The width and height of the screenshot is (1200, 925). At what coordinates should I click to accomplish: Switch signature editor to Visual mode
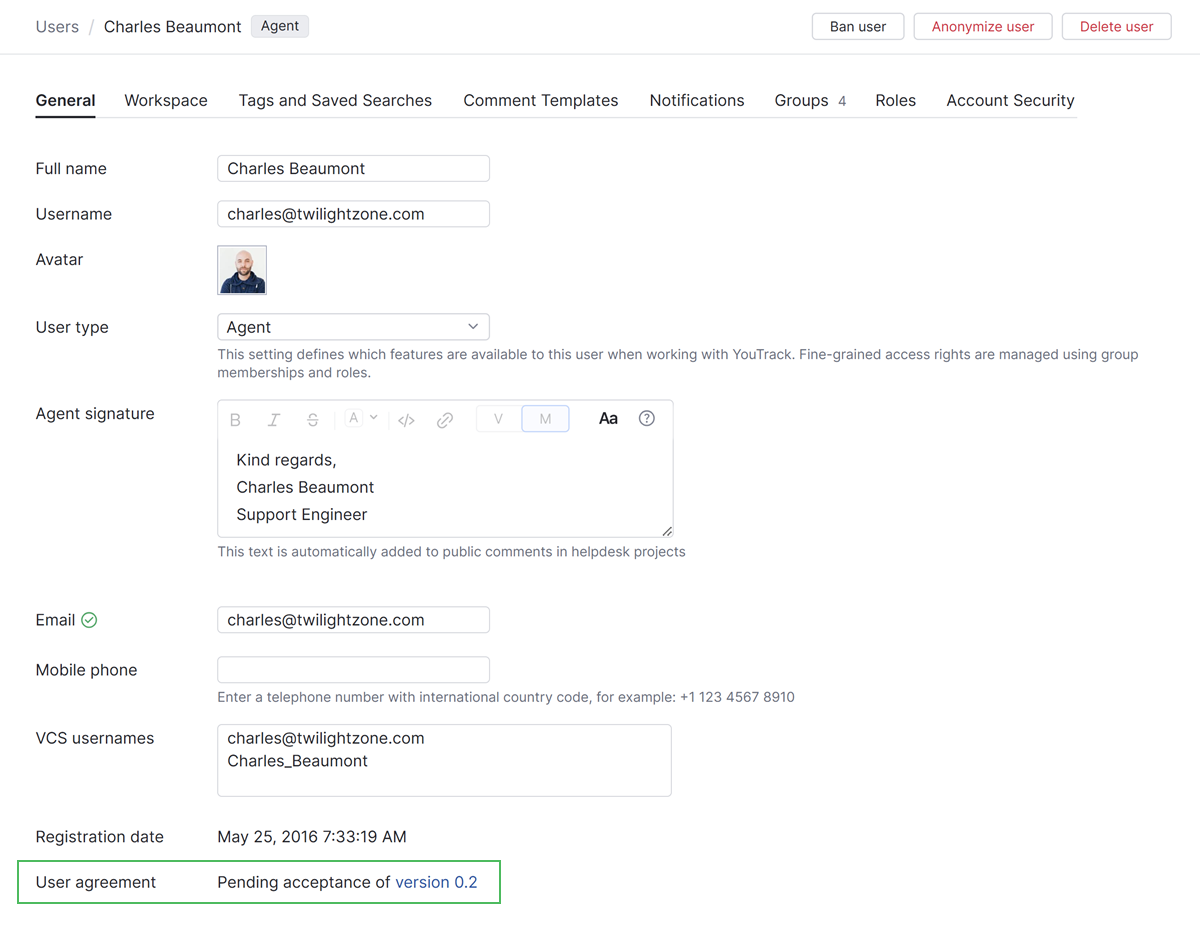497,419
